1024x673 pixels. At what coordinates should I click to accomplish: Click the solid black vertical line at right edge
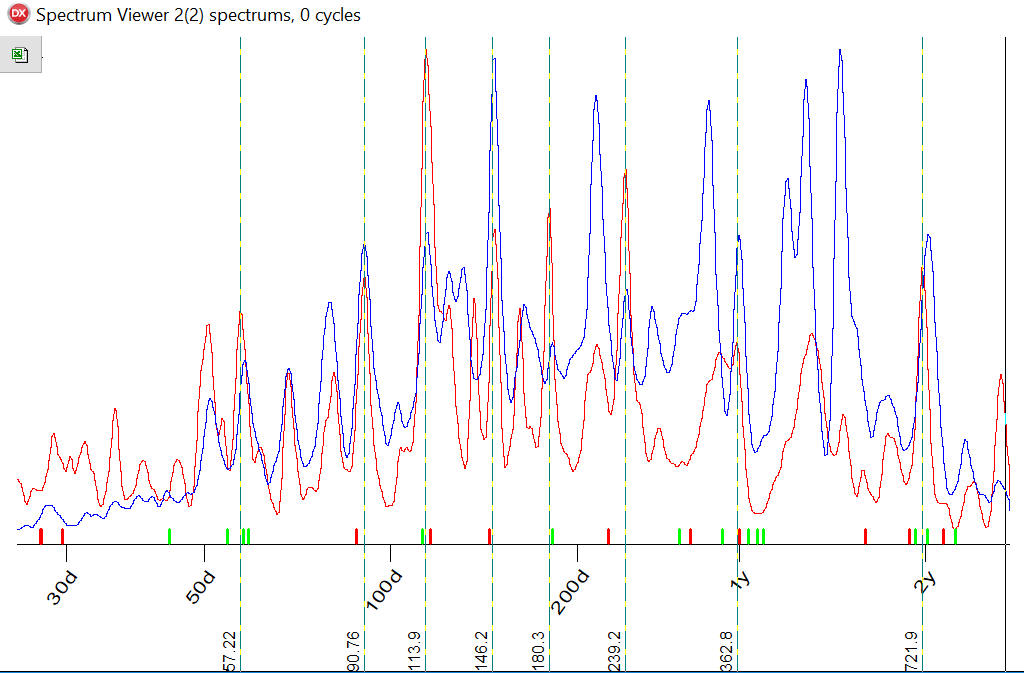pyautogui.click(x=1005, y=300)
